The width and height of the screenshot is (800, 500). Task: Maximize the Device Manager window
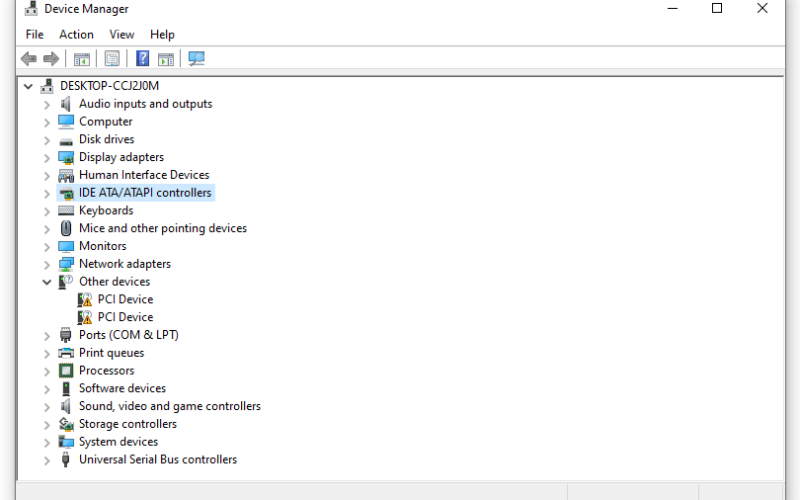717,8
